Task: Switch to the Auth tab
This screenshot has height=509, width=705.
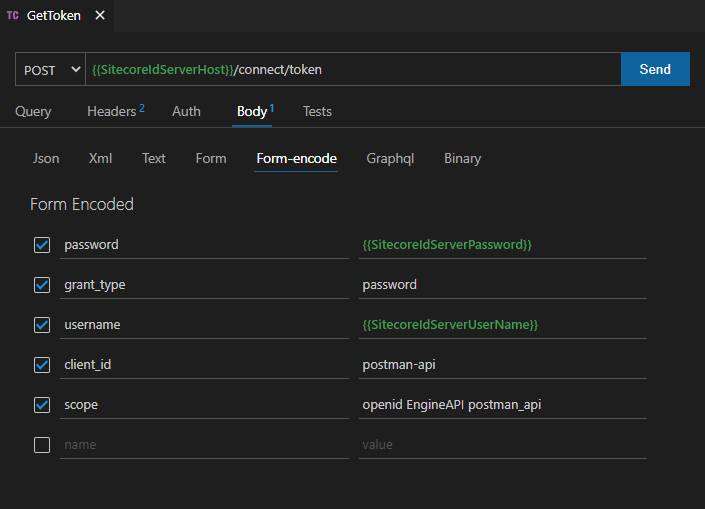Action: pos(186,111)
